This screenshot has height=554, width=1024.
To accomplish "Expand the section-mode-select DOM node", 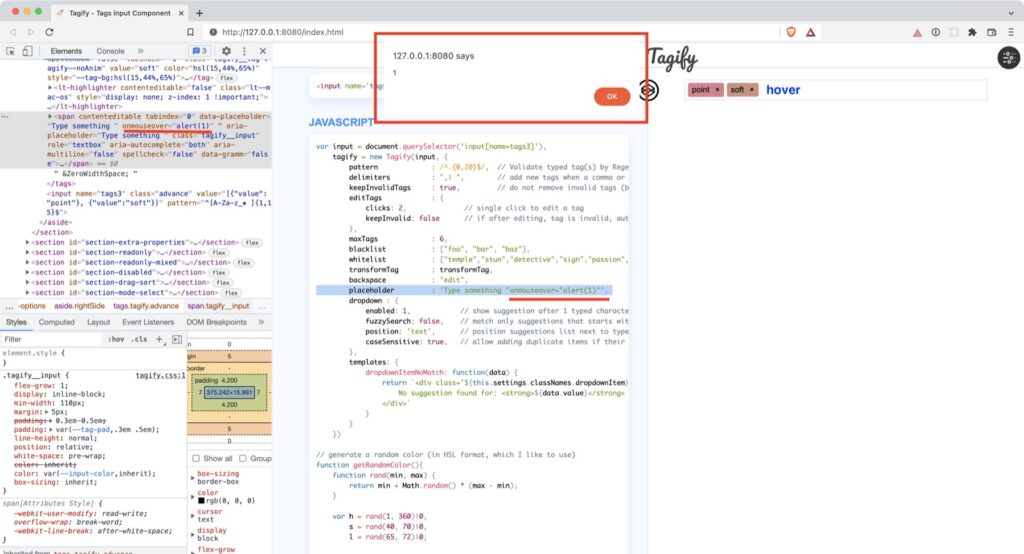I will click(27, 293).
